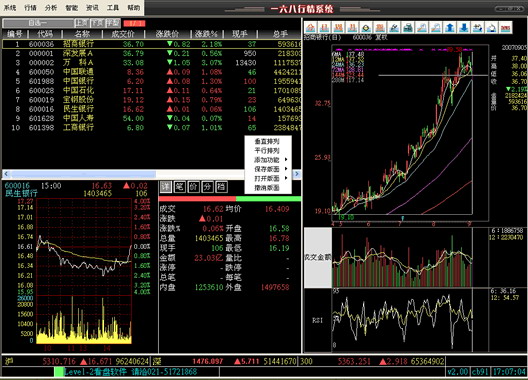Click the 上页 previous page button
The image size is (528, 380).
click(82, 23)
